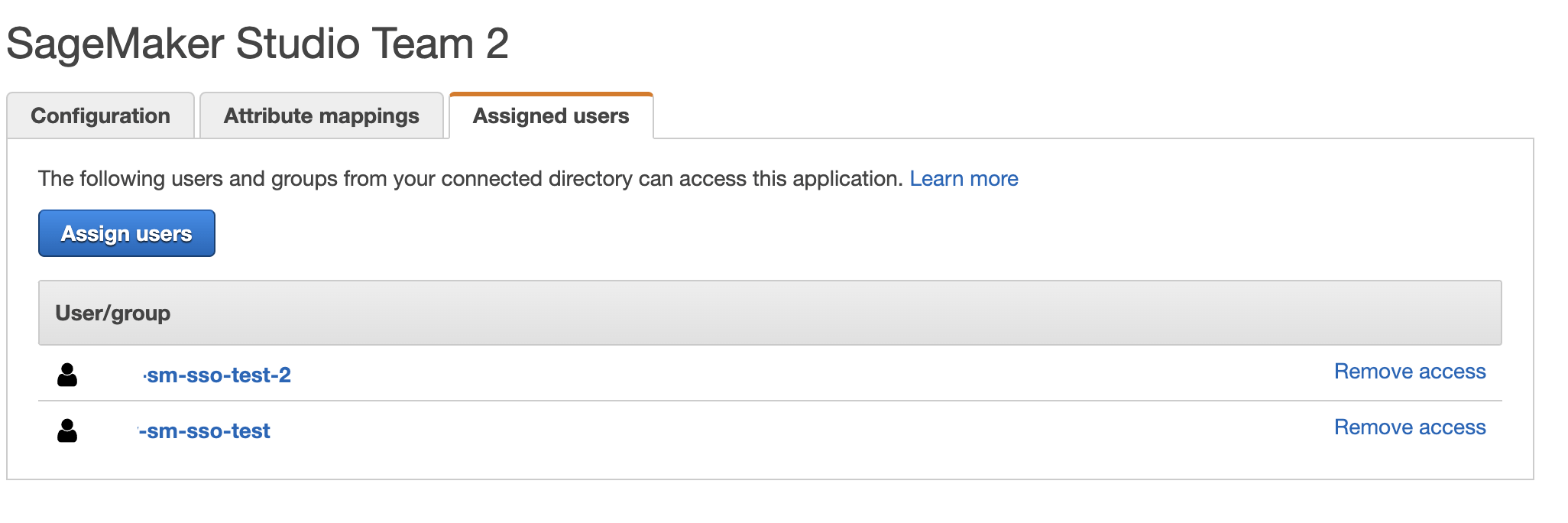Remove access for the last listed user
The image size is (1568, 523).
point(1409,427)
